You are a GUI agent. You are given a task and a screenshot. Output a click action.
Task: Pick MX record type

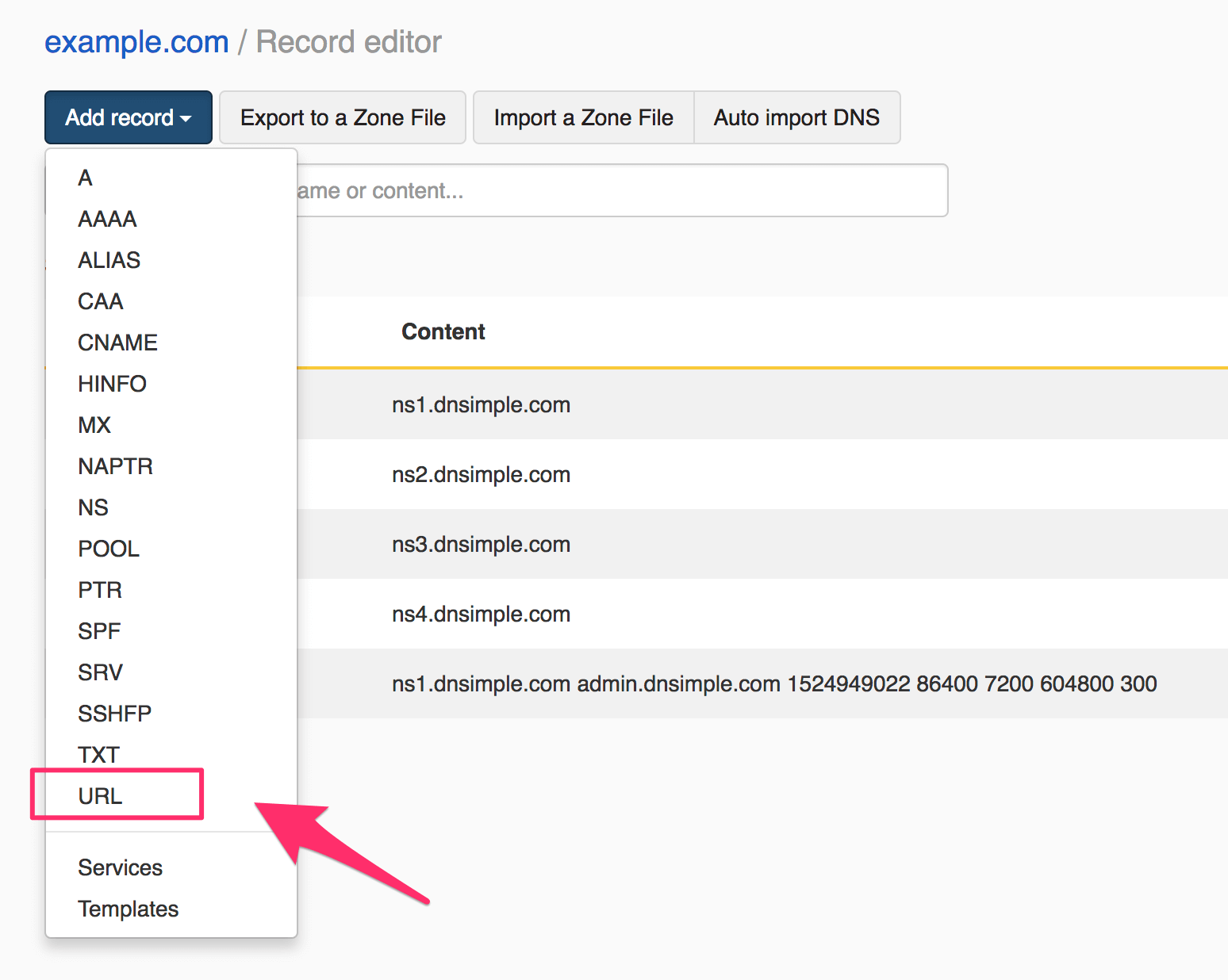pos(94,425)
